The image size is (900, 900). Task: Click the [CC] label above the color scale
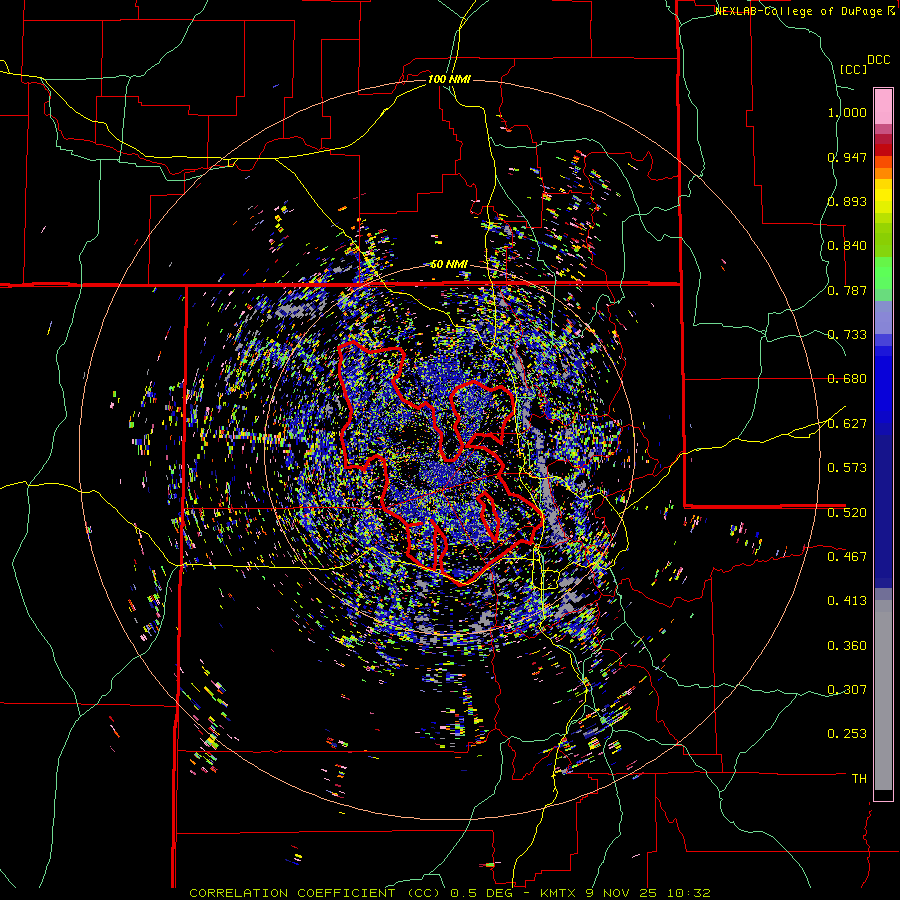(853, 69)
